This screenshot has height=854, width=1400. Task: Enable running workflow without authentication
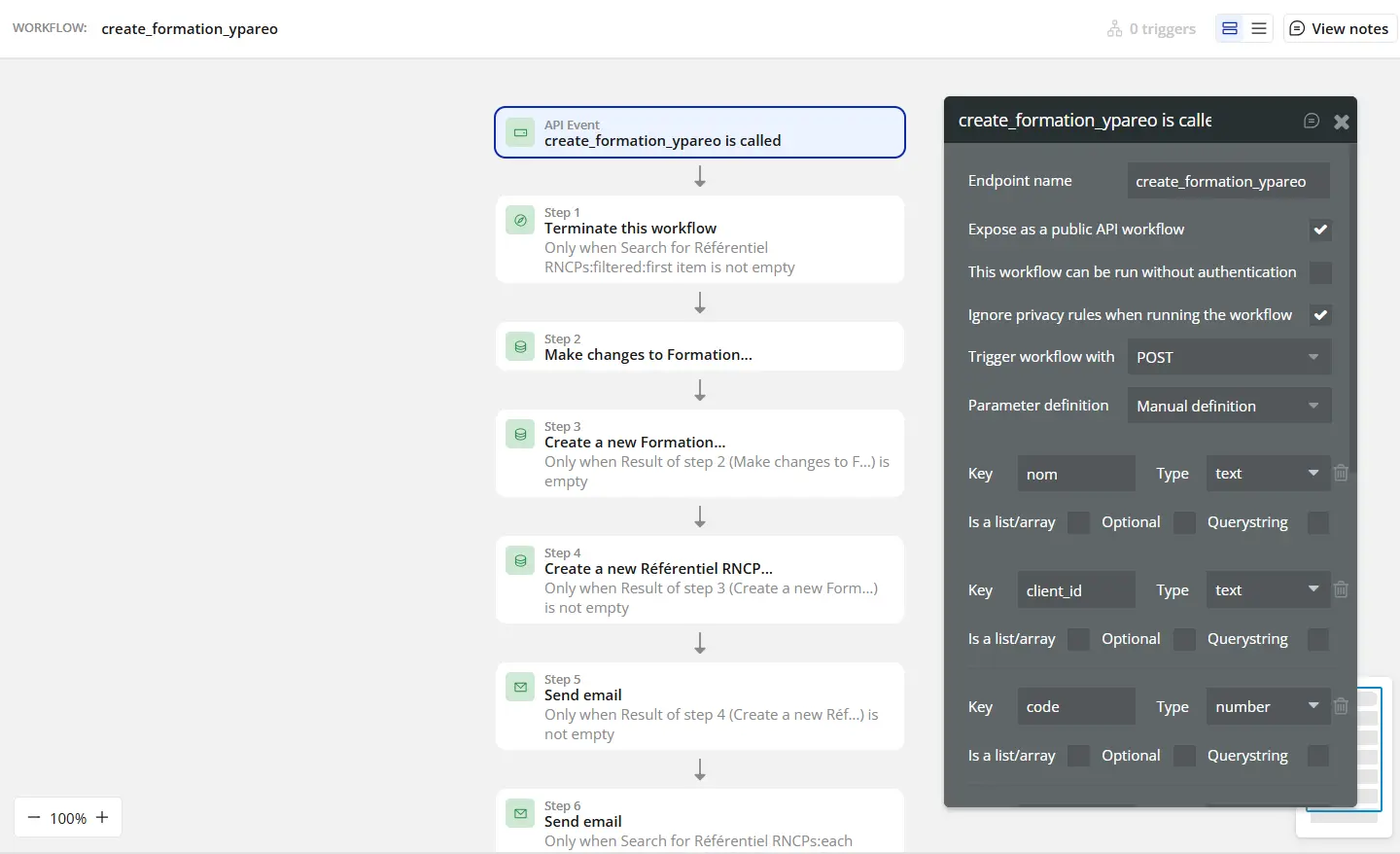(1320, 272)
